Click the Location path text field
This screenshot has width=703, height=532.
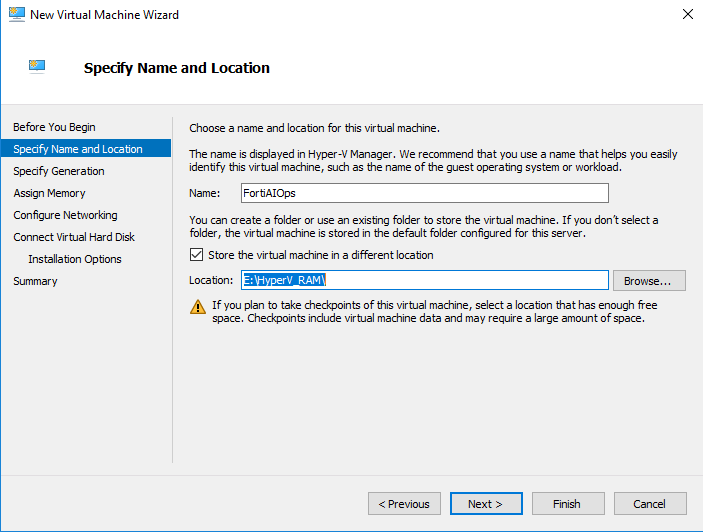click(x=425, y=280)
